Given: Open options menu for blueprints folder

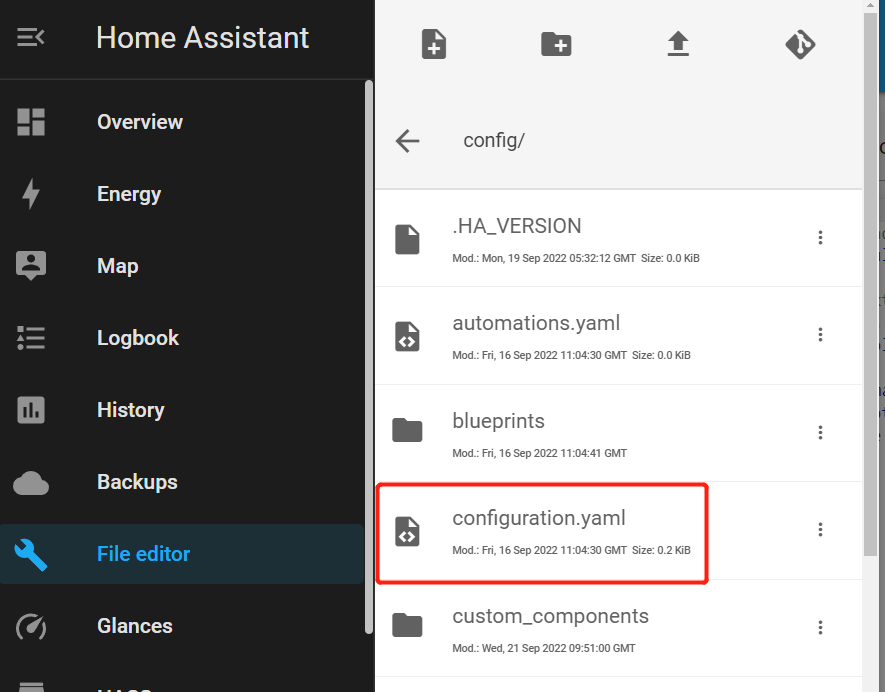Looking at the screenshot, I should coord(820,432).
